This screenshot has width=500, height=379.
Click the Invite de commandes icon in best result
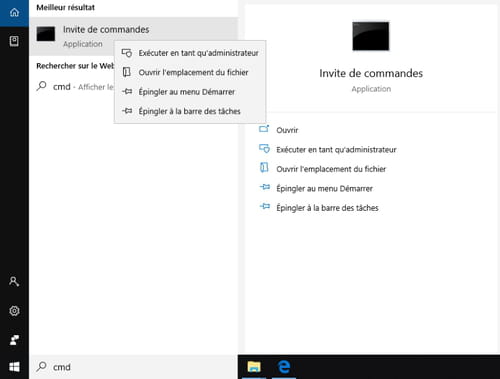(46, 34)
